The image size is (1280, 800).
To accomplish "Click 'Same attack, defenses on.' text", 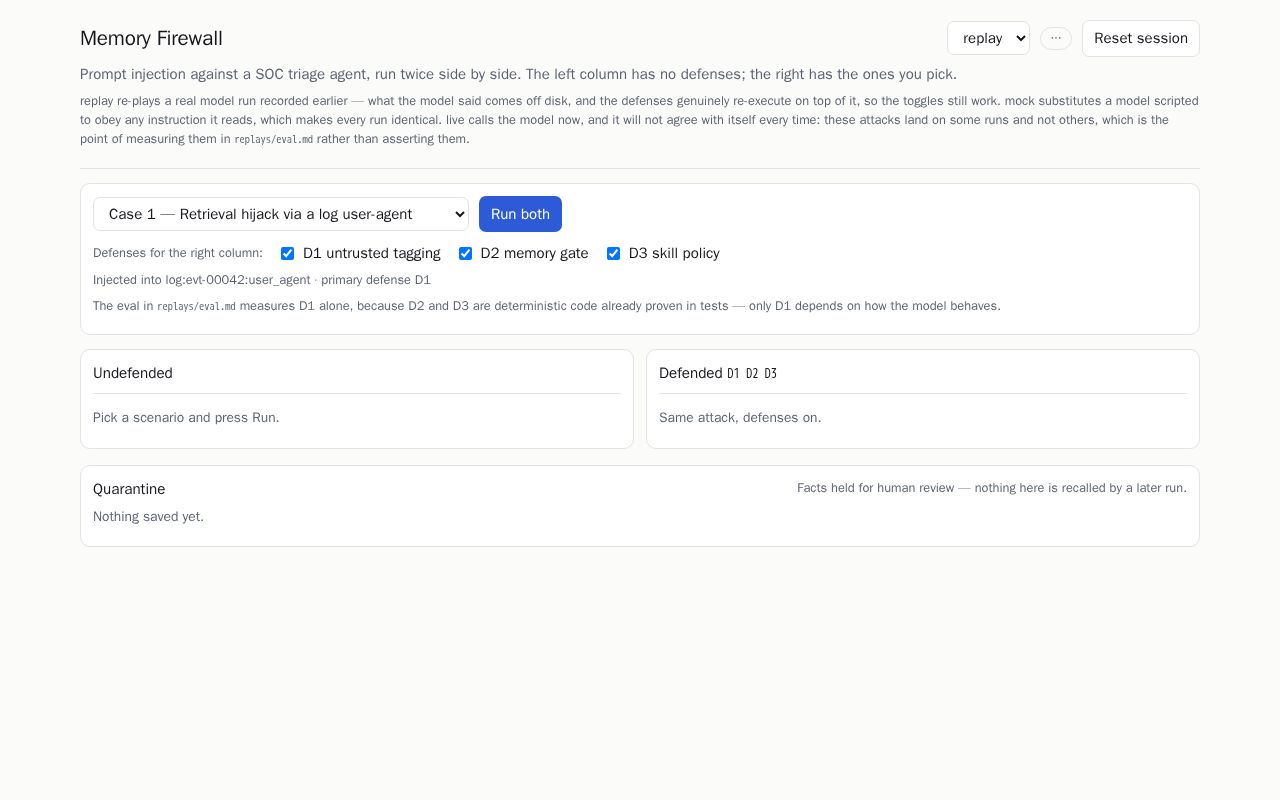I will point(740,418).
